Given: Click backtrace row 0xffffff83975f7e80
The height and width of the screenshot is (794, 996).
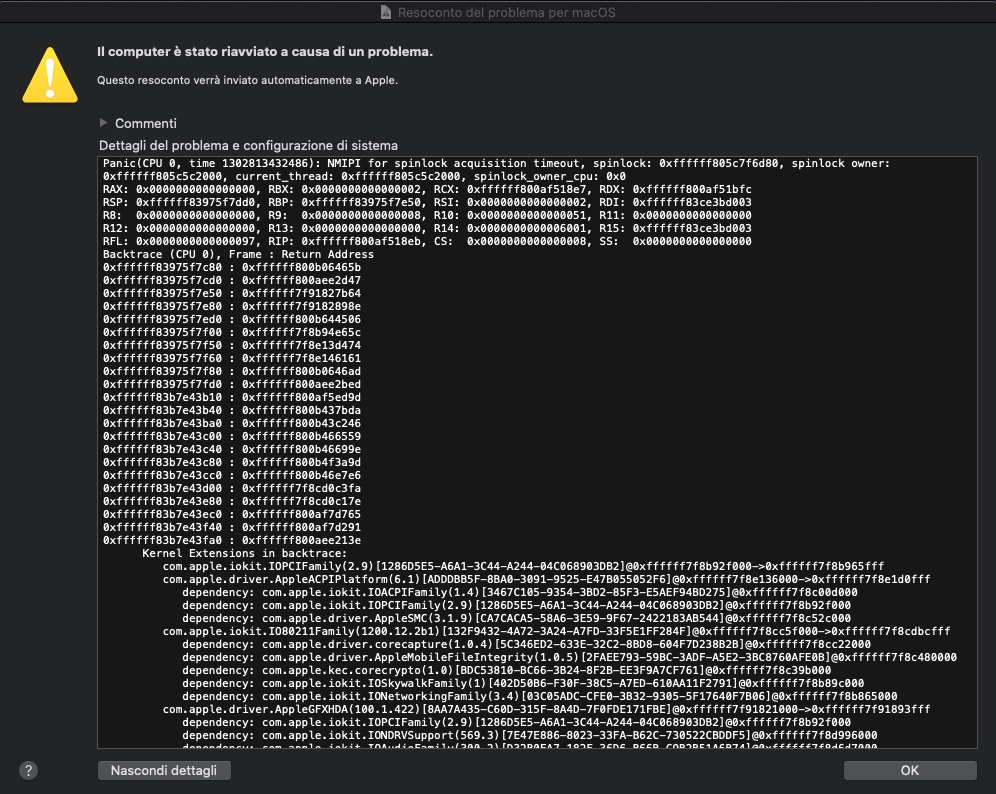Looking at the screenshot, I should [232, 306].
